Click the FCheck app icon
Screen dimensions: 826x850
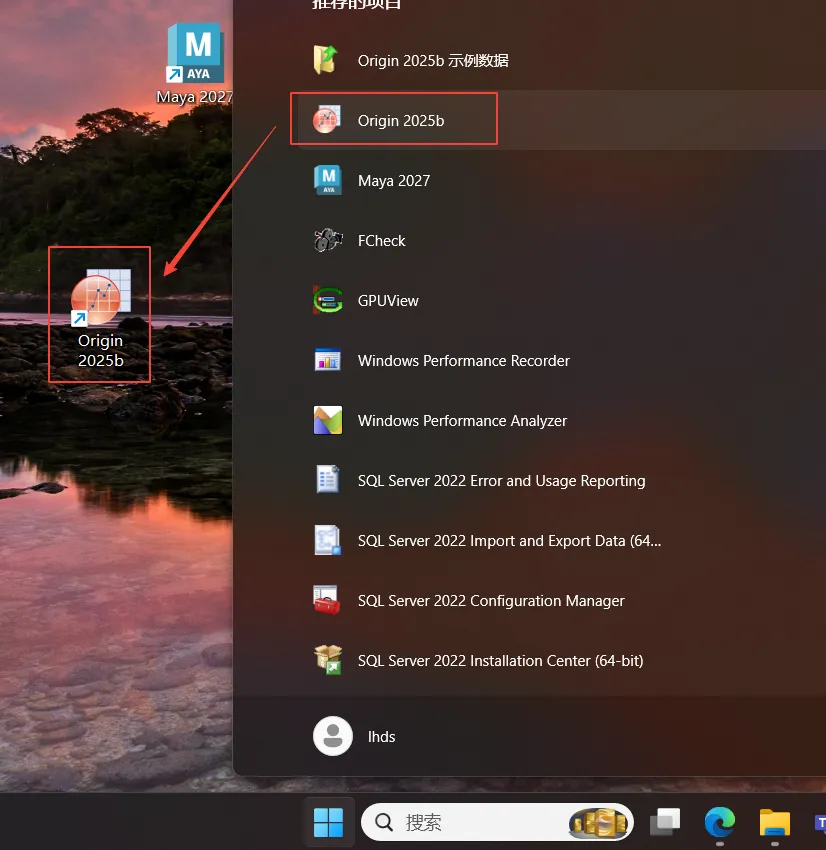tap(328, 240)
